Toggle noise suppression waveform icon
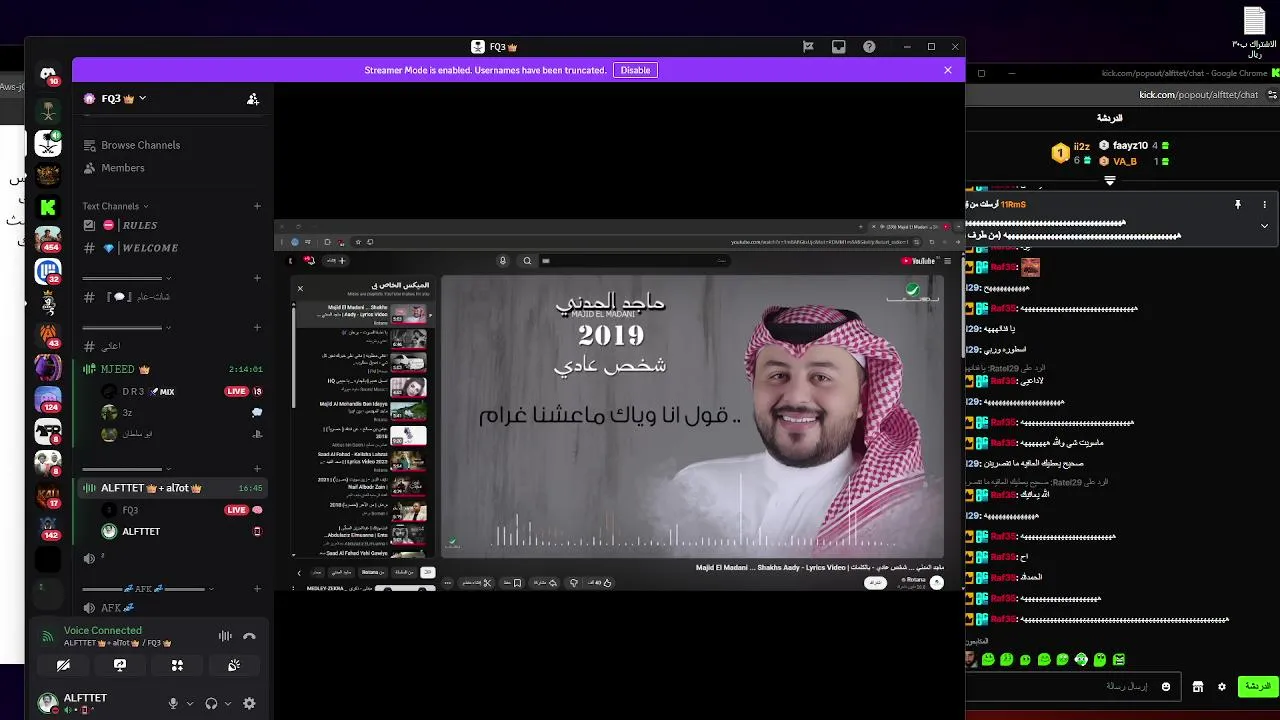 (225, 636)
